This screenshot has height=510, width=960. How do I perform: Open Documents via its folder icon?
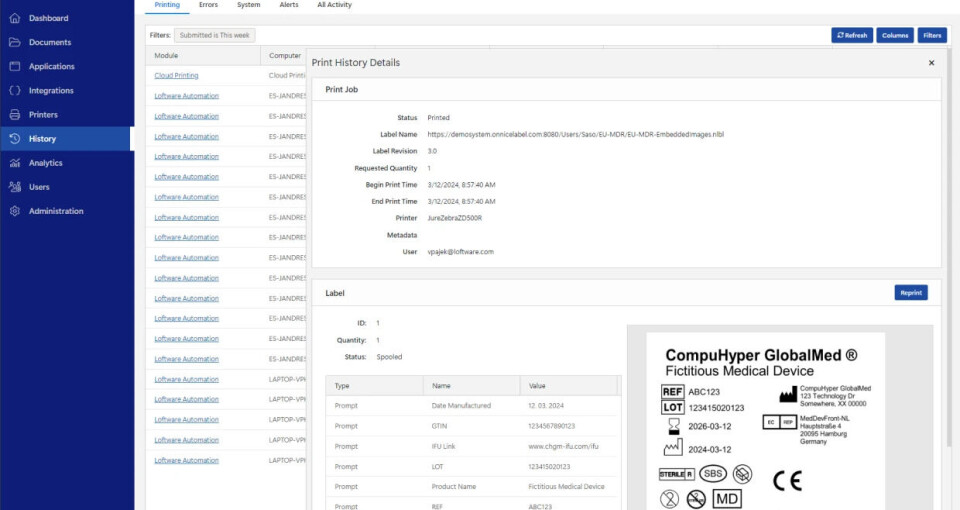14,42
